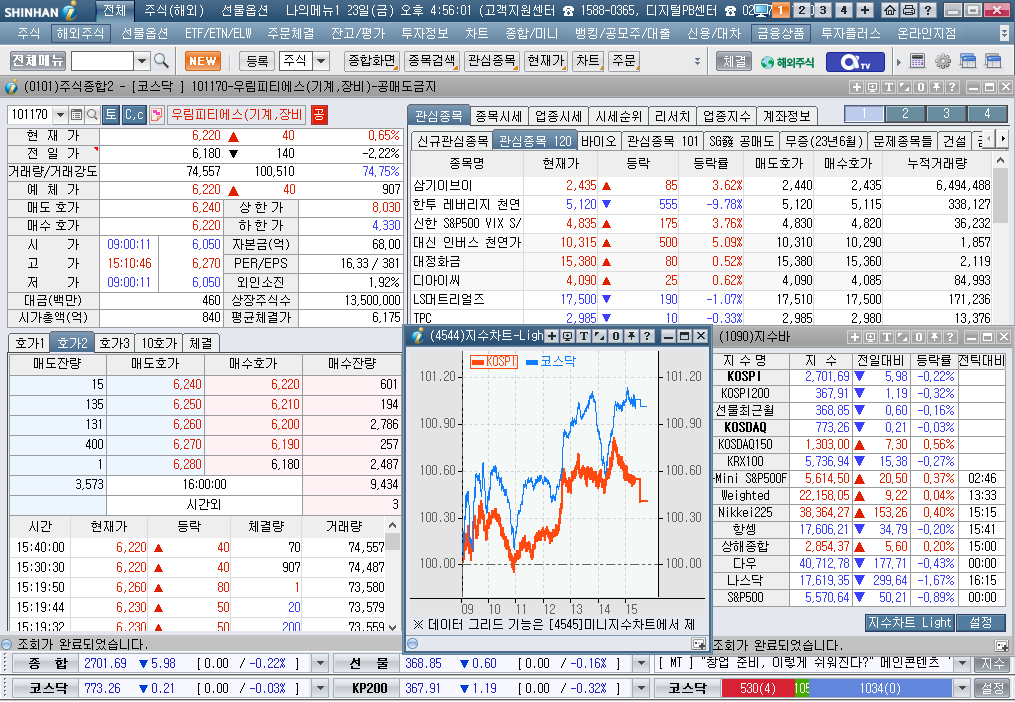Open the 해외주식 menu bar item
Screen dimensions: 1015x702
[80, 33]
